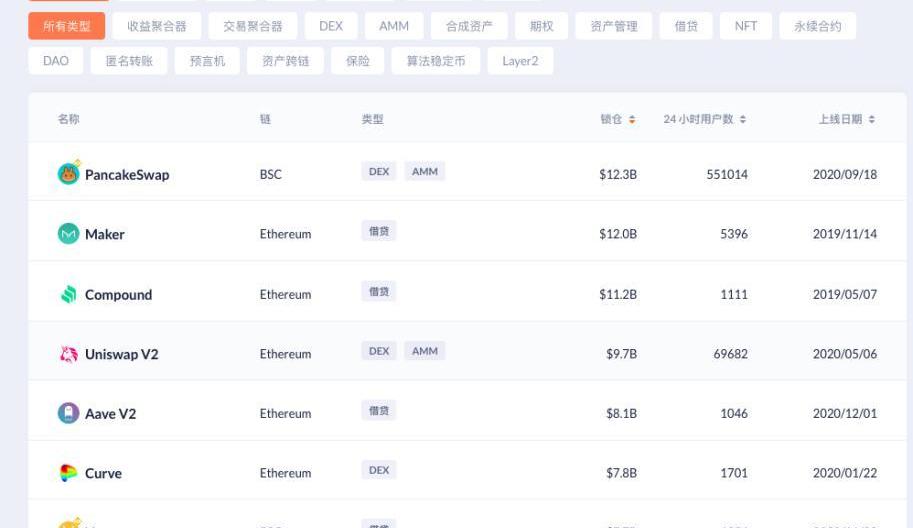Select the 算法稳定币 filter
This screenshot has width=913, height=528.
[435, 61]
